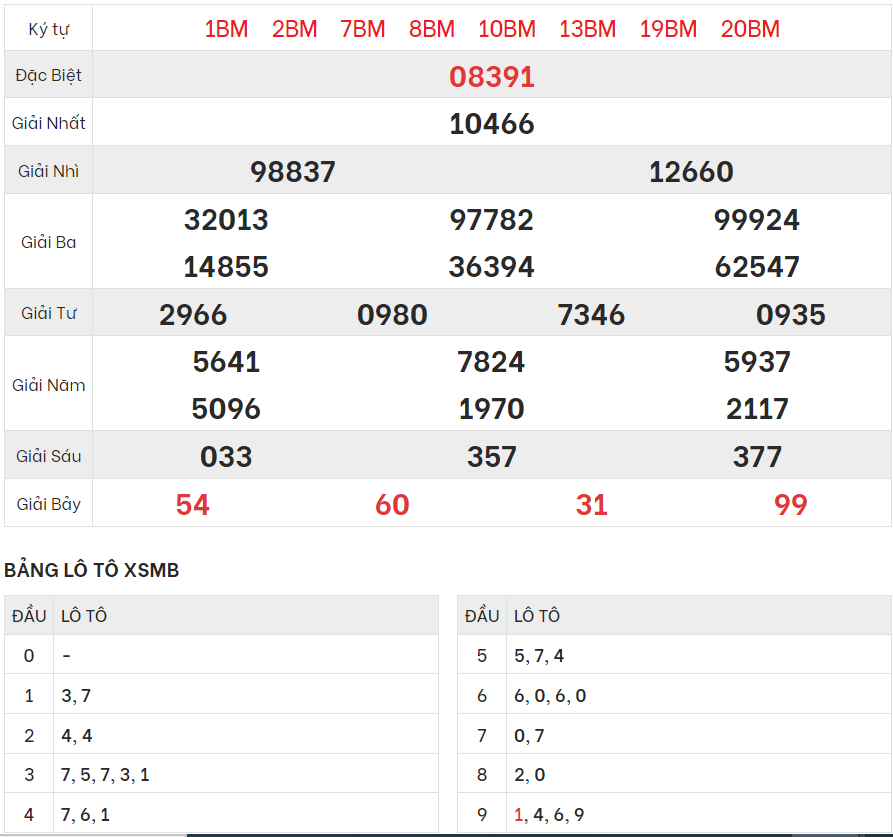This screenshot has width=893, height=837.
Task: Click the BẢNG LÔ TÔ XSMB heading
Action: 92,571
